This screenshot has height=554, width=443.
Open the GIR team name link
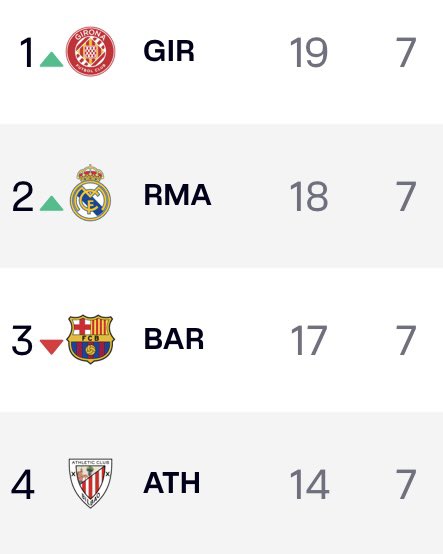click(x=169, y=51)
